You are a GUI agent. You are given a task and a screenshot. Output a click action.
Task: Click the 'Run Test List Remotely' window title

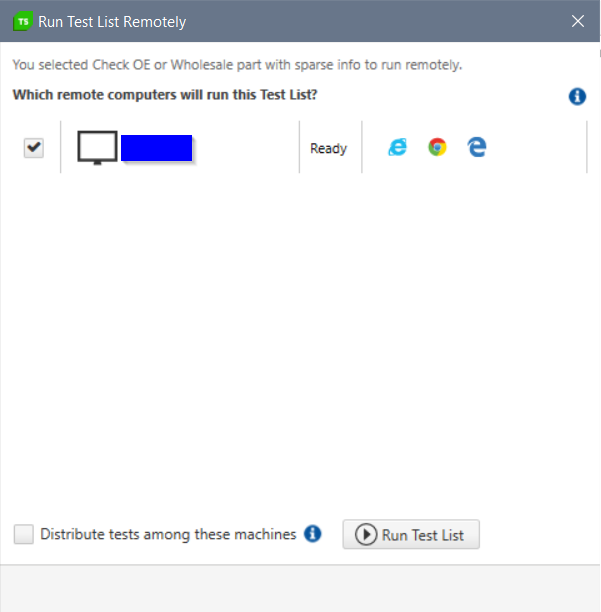[112, 21]
